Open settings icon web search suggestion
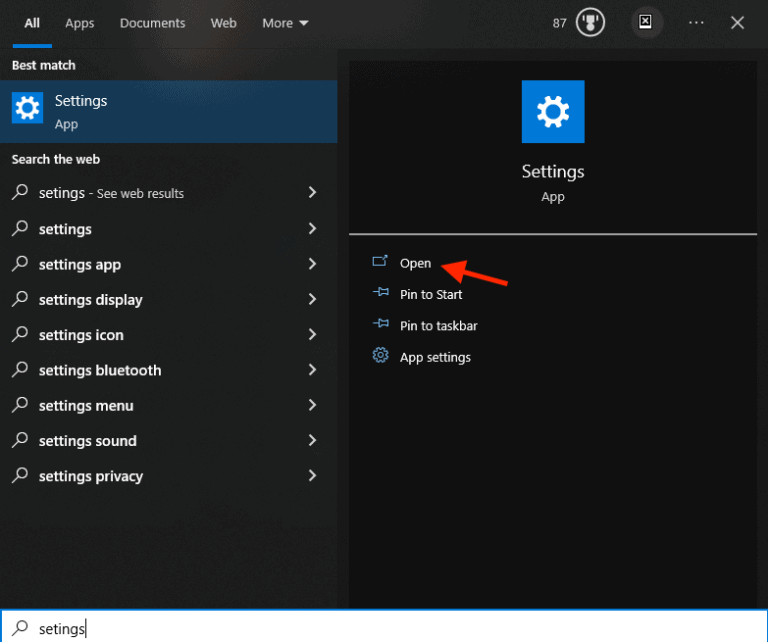The width and height of the screenshot is (768, 642). [x=81, y=335]
